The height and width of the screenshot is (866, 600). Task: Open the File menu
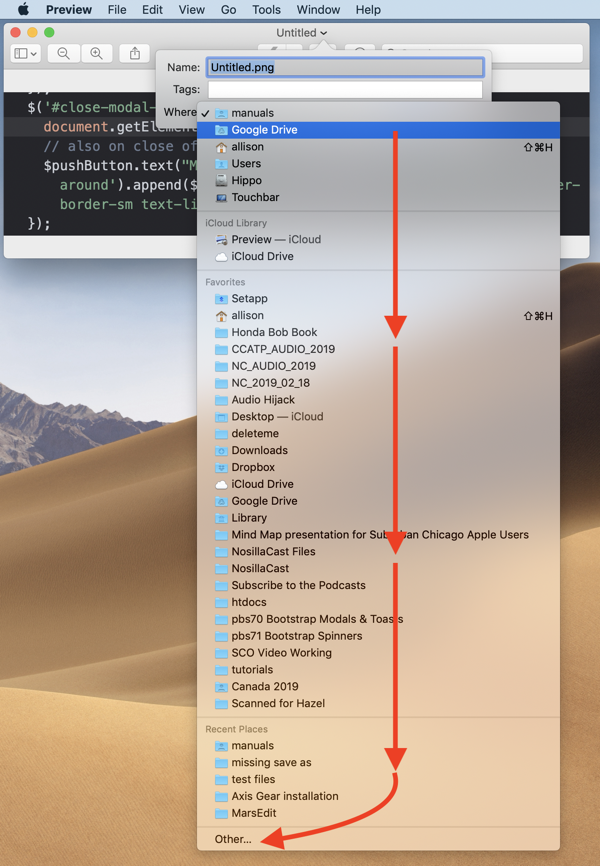point(117,10)
